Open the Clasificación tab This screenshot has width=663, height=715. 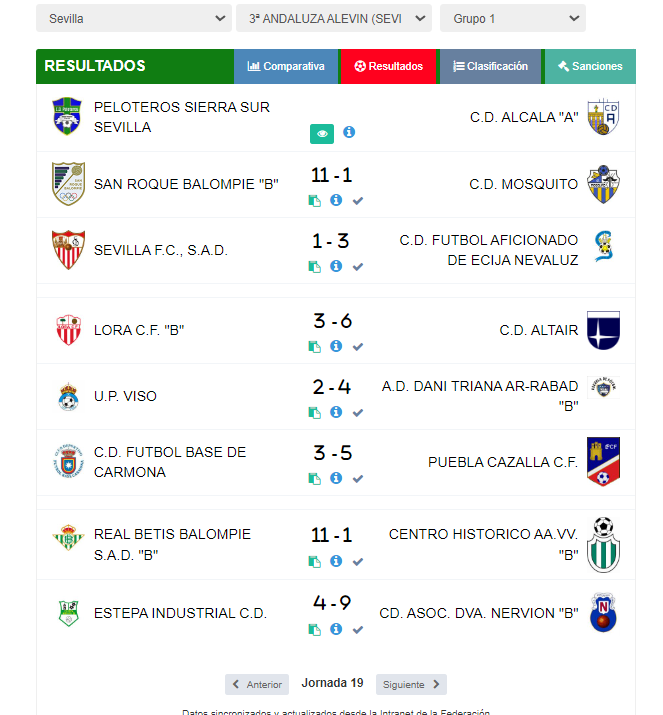(x=490, y=66)
